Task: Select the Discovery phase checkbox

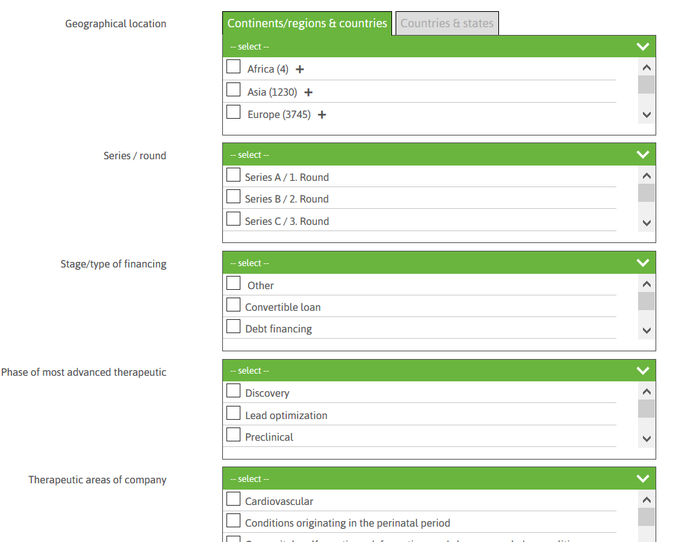Action: [x=233, y=391]
